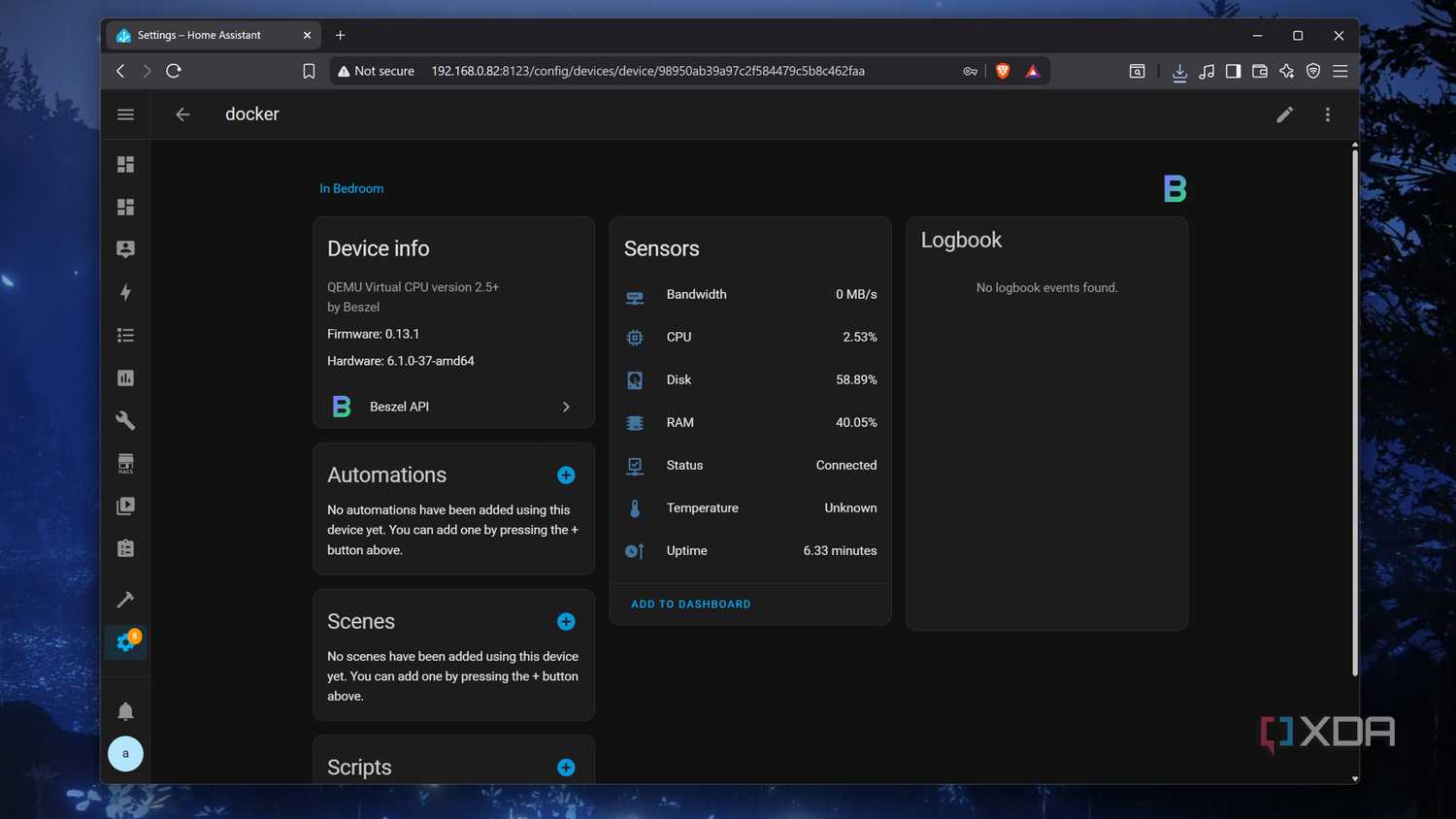Screen dimensions: 1456x819
Task: Open Developer tools hammer icon
Action: point(125,599)
